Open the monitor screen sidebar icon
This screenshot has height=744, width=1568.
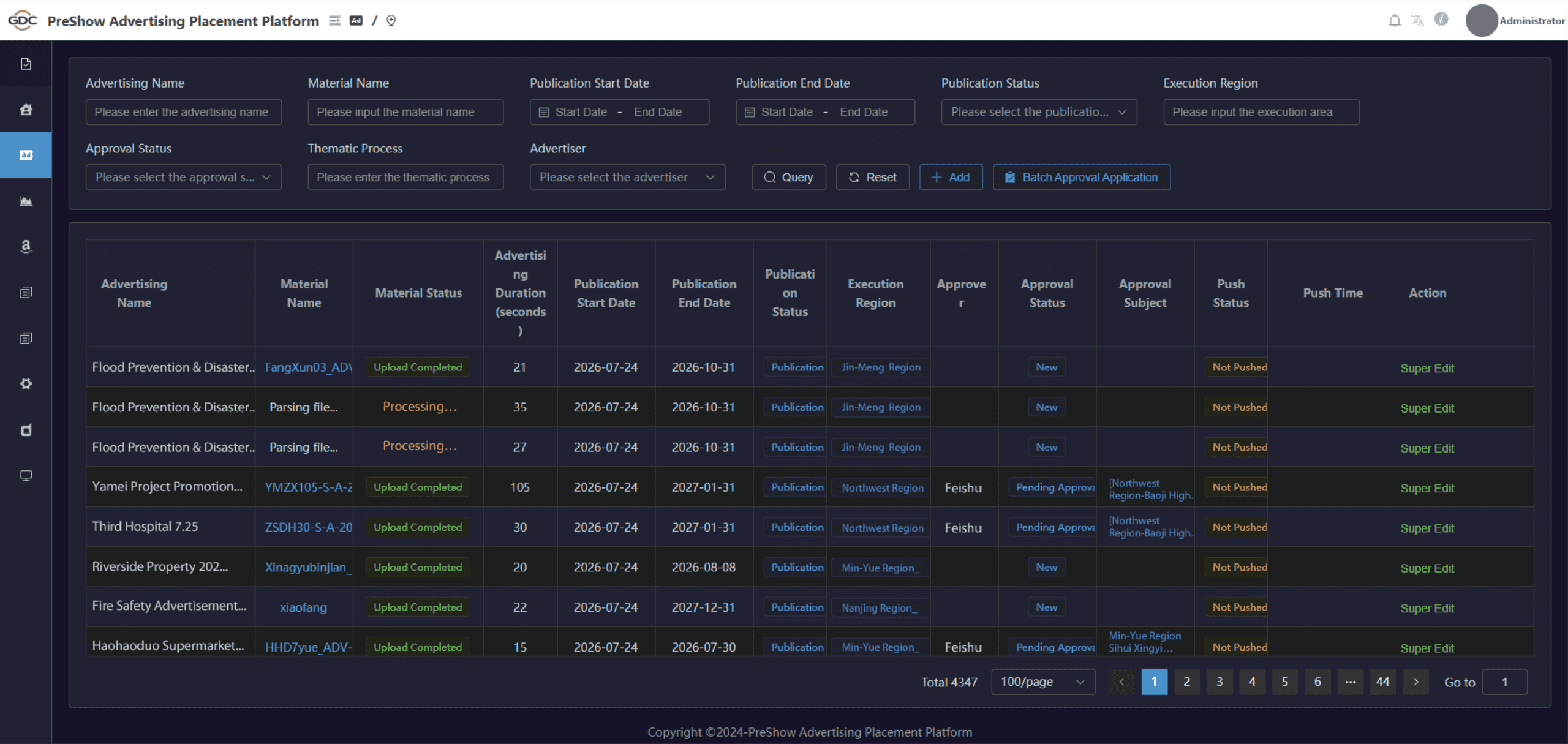point(26,476)
